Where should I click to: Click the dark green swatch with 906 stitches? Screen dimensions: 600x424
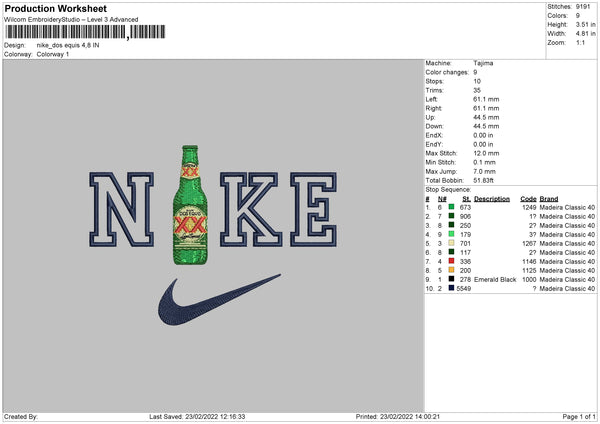point(452,216)
